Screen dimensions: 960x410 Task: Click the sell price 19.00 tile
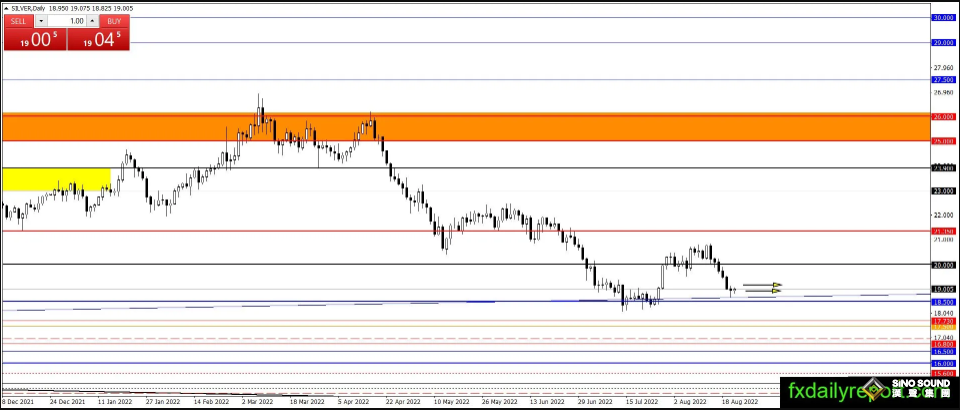35,39
